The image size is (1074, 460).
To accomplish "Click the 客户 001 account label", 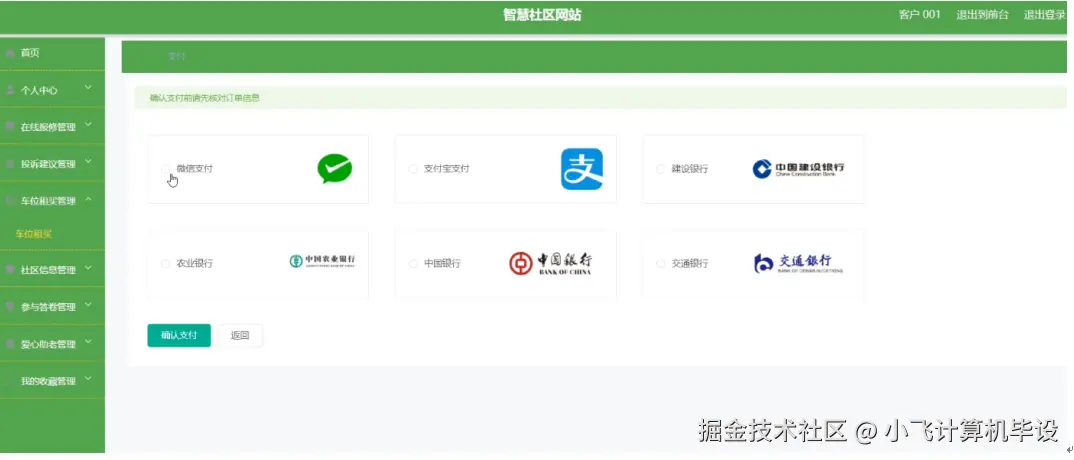I will pyautogui.click(x=919, y=14).
